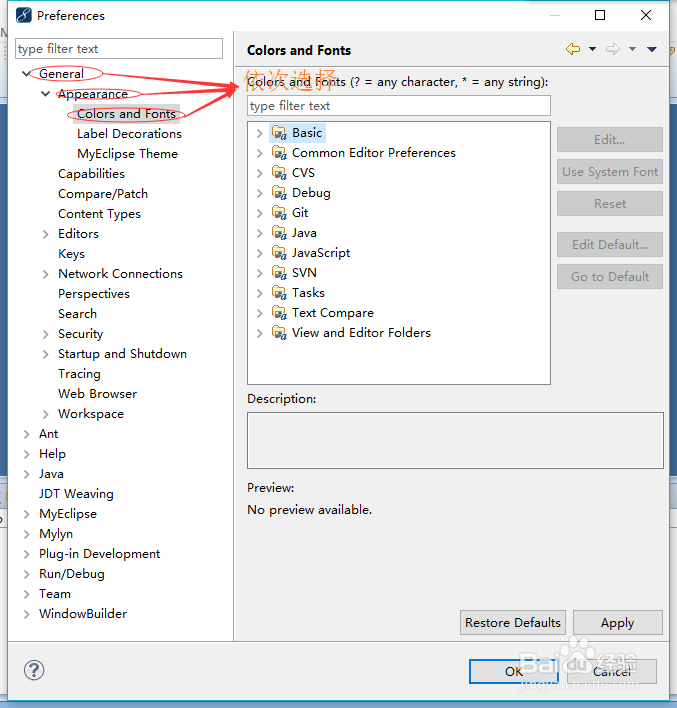Expand the WindowBuilder tree node
The image size is (677, 708).
click(26, 614)
